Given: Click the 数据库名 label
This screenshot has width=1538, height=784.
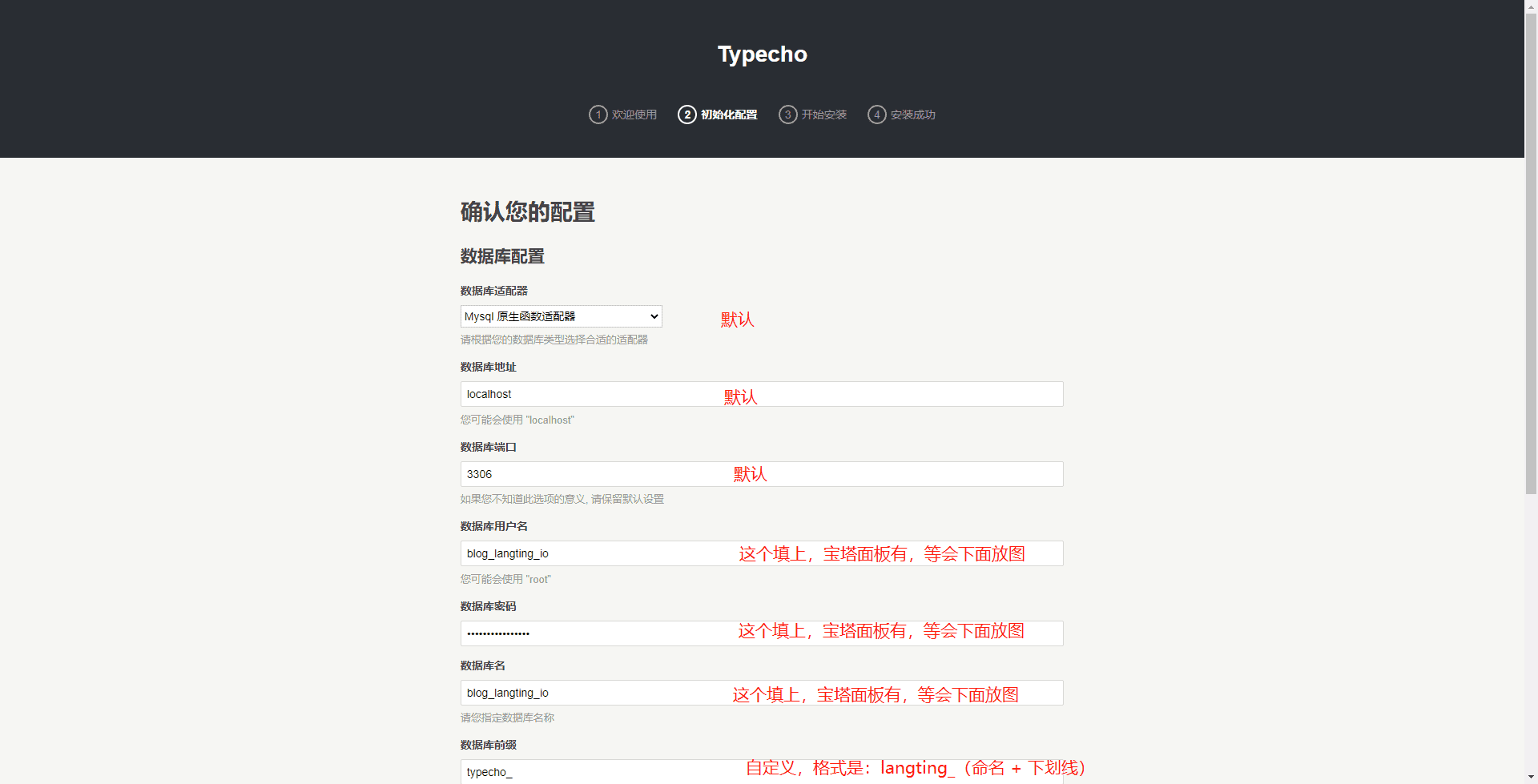Looking at the screenshot, I should point(483,665).
